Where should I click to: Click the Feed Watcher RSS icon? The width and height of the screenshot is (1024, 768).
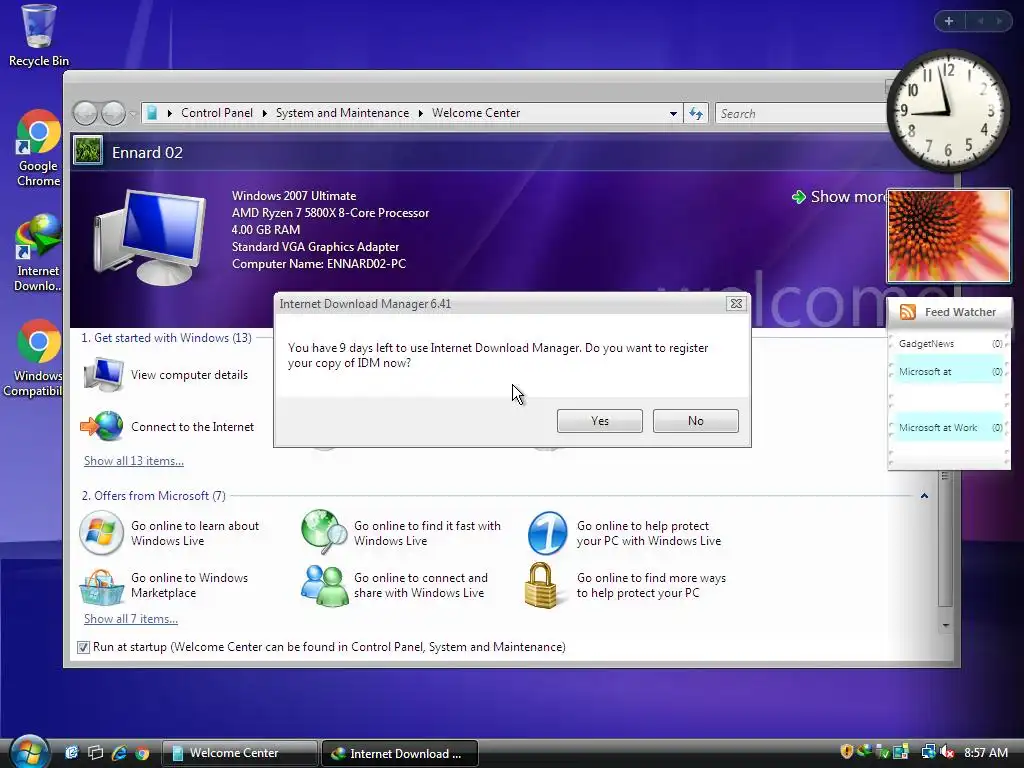[x=908, y=312]
